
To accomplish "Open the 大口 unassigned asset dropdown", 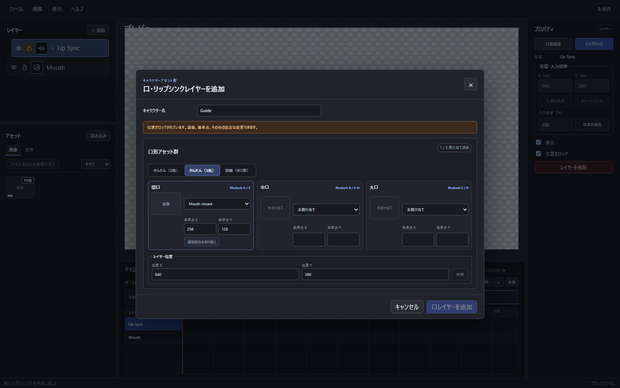I will (x=435, y=209).
